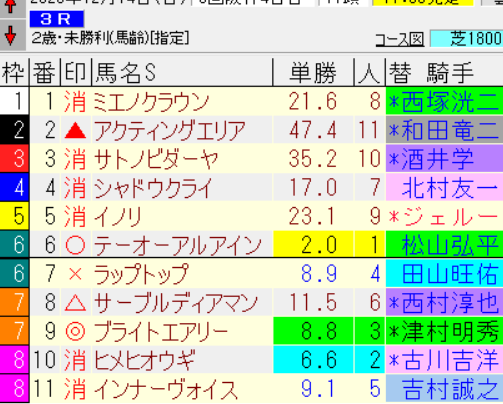Open jockey ジェルー cell
Image resolution: width=503 pixels, height=404 pixels.
(x=444, y=216)
